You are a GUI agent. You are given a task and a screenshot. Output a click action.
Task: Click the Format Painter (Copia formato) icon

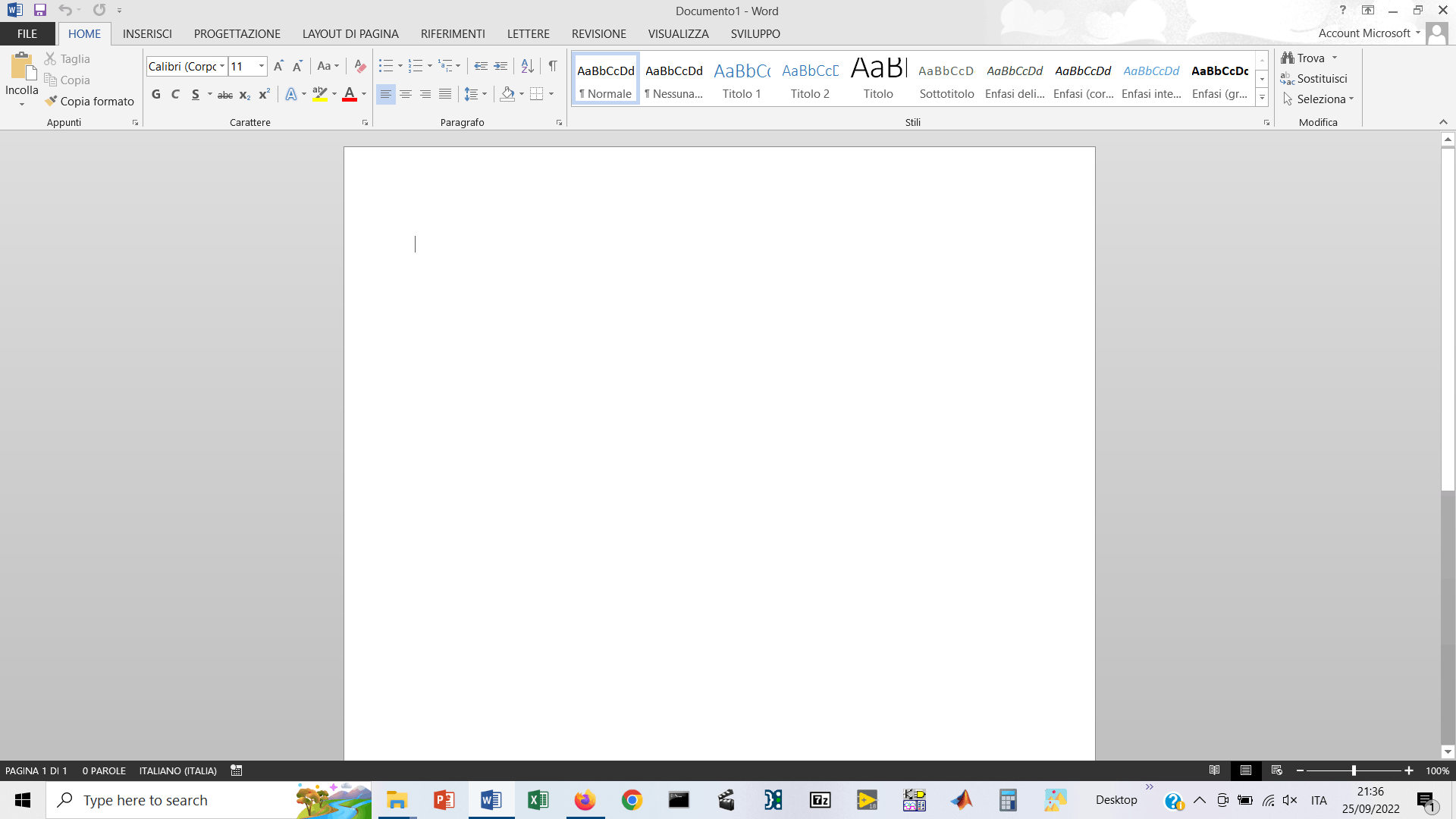pos(52,101)
